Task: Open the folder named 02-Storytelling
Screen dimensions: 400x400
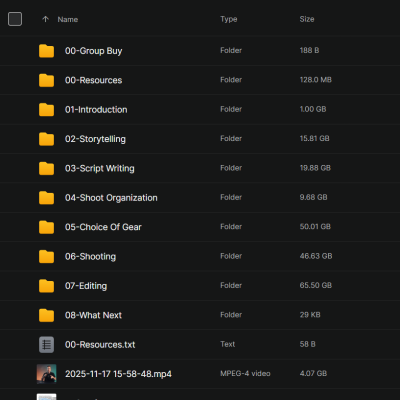Action: (x=95, y=139)
